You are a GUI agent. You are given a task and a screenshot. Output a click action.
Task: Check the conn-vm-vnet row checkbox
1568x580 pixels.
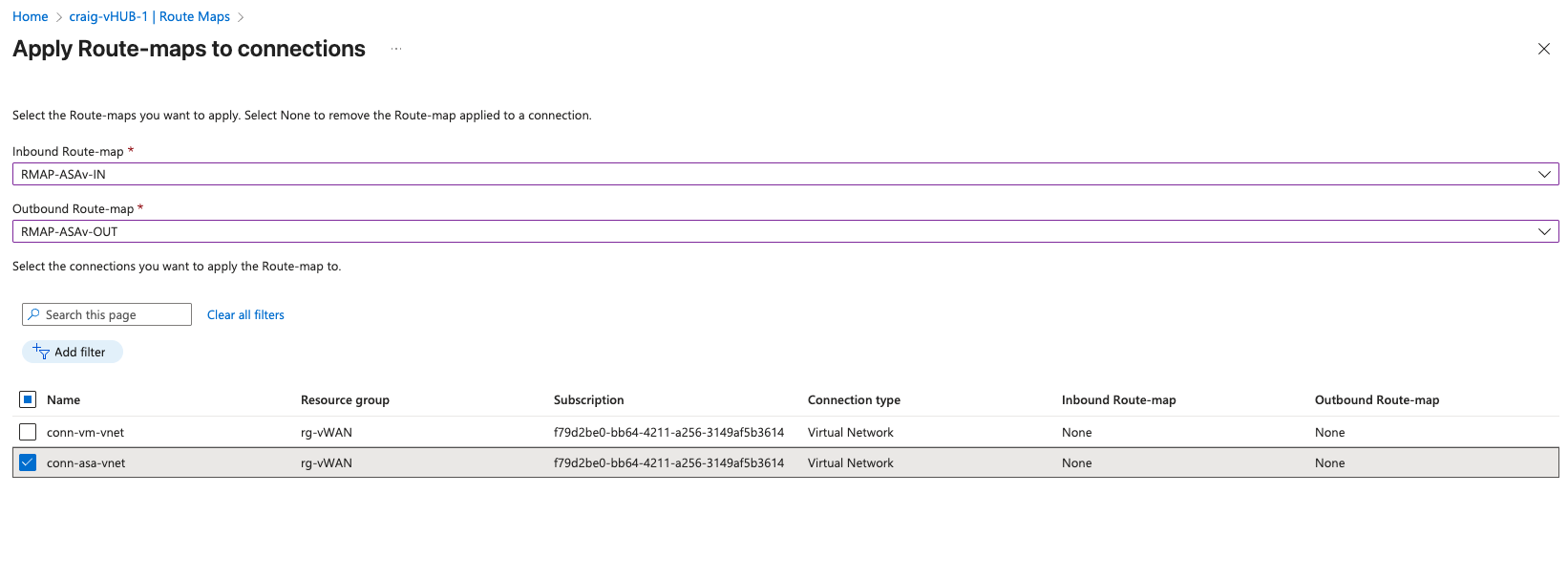pos(28,432)
